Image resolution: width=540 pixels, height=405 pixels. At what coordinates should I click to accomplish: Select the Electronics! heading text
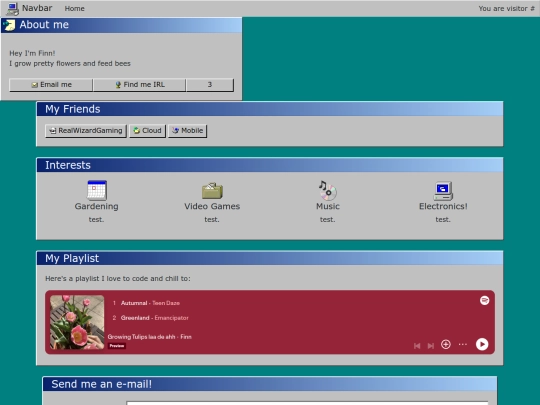tap(443, 206)
